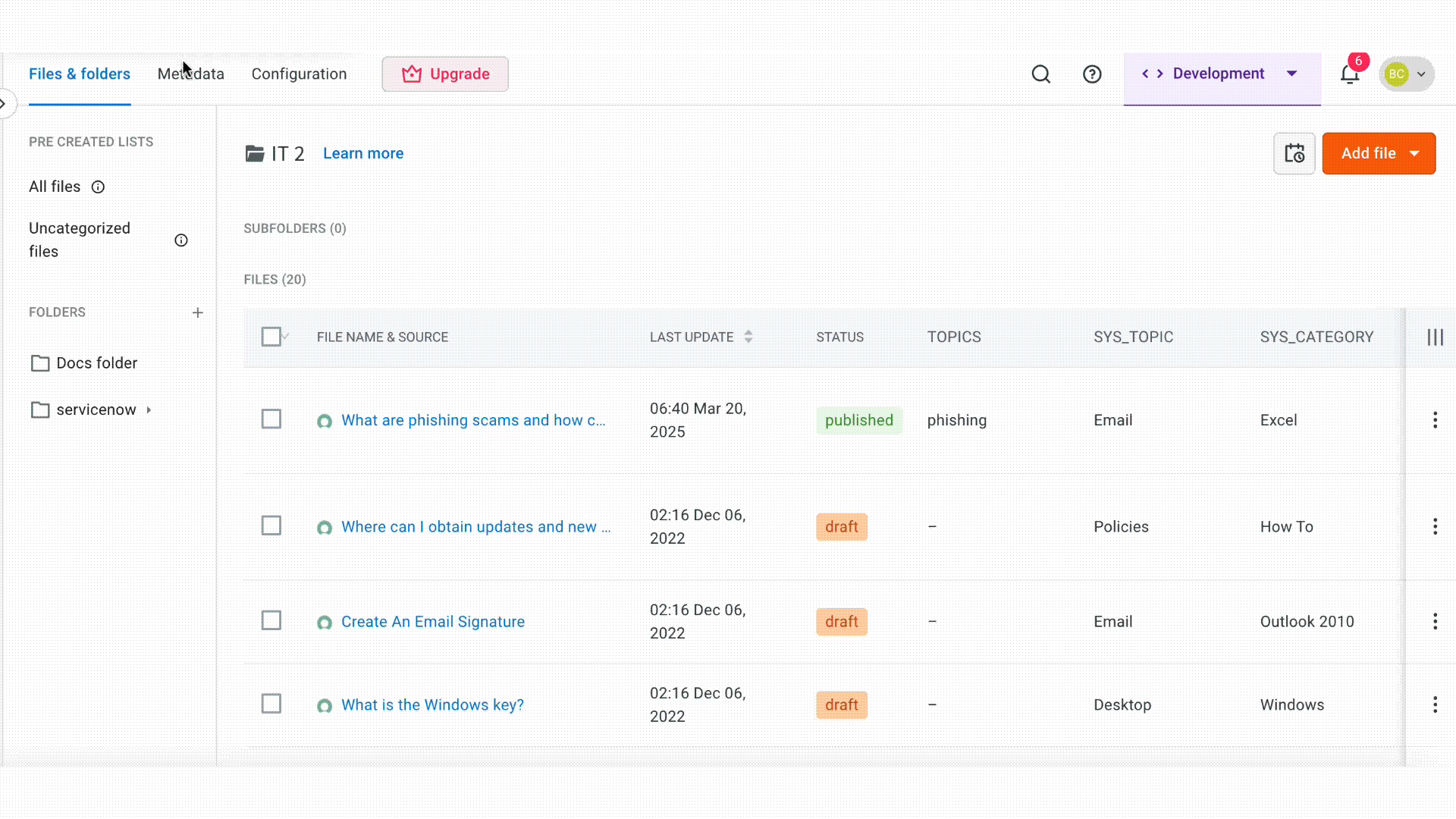Image resolution: width=1456 pixels, height=819 pixels.
Task: Open the Learn more link
Action: pos(363,154)
